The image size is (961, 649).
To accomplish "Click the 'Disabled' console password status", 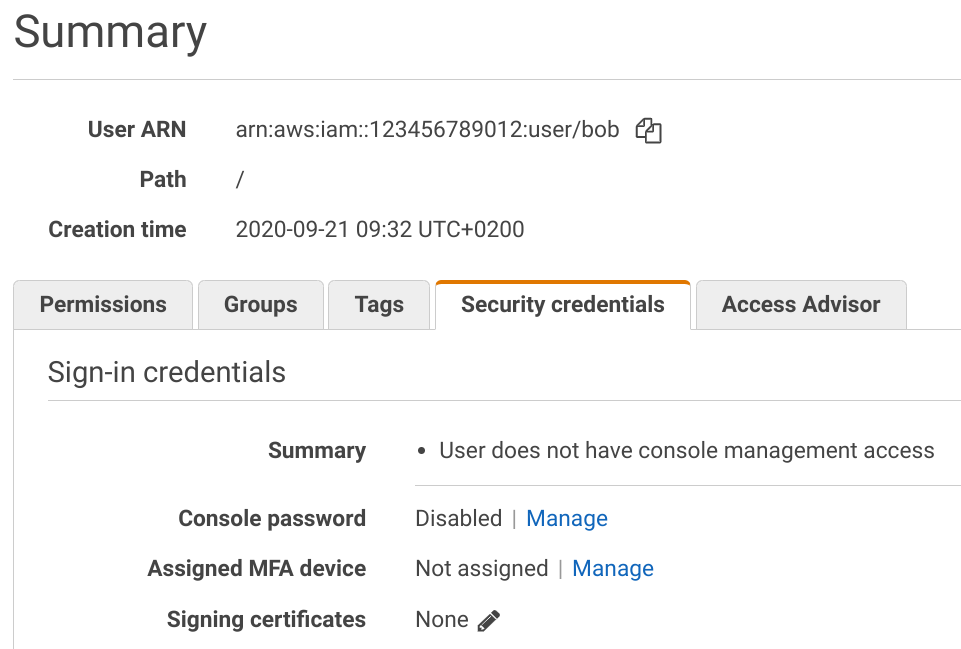I will click(x=458, y=518).
